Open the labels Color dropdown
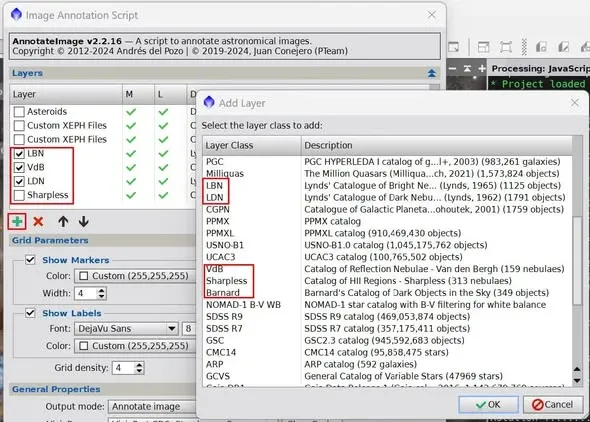 135,346
